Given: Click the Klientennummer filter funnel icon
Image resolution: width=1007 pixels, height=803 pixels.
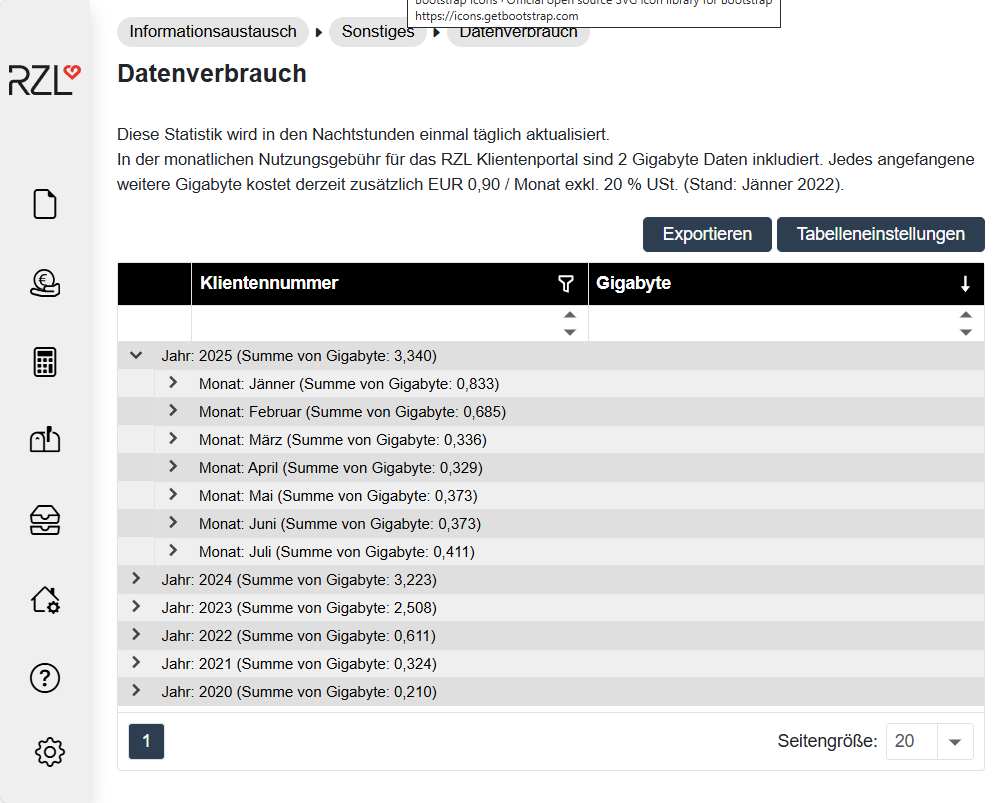Looking at the screenshot, I should click(566, 284).
